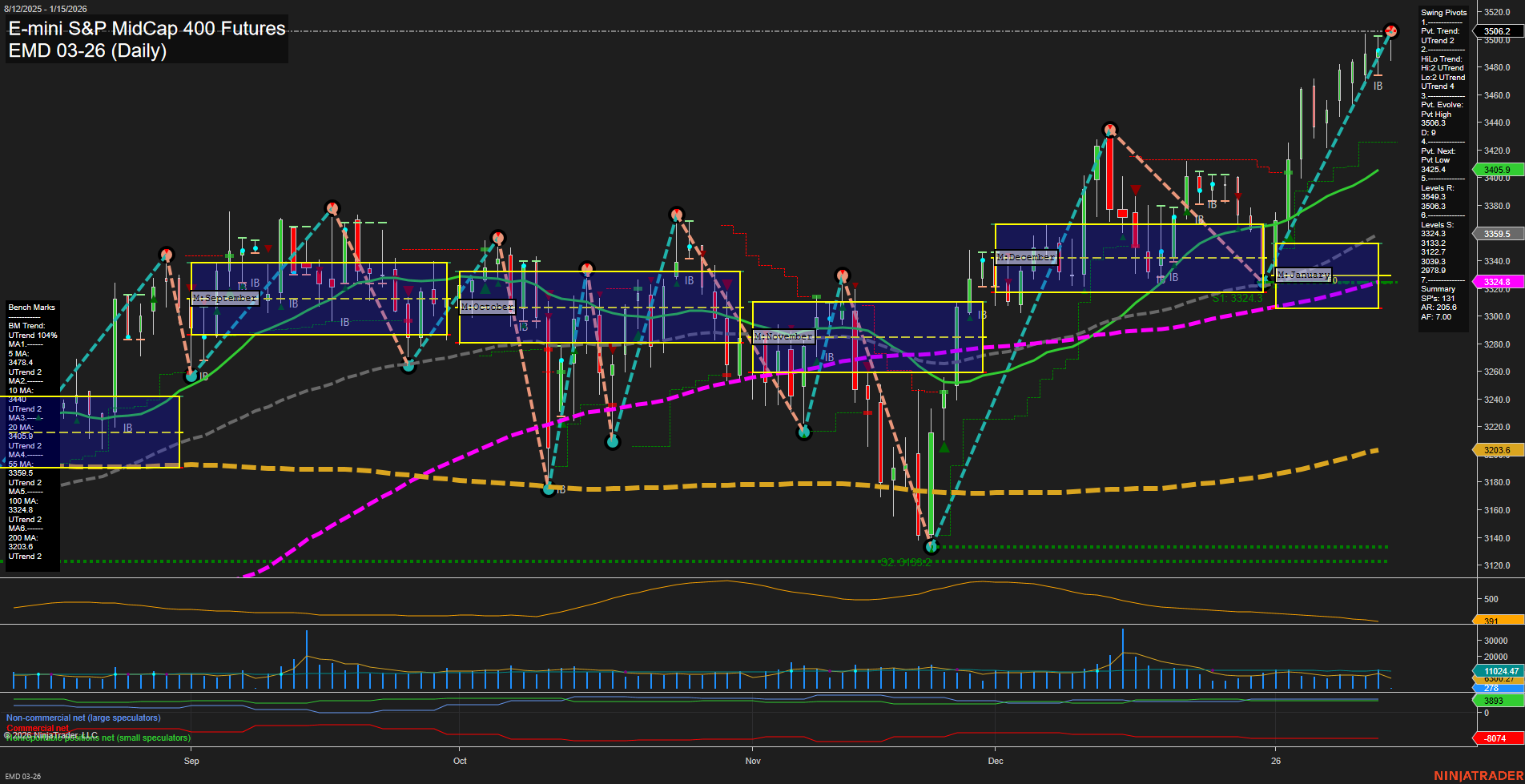The width and height of the screenshot is (1525, 784).
Task: Collapse the Bench Marks info panel
Action: point(31,307)
